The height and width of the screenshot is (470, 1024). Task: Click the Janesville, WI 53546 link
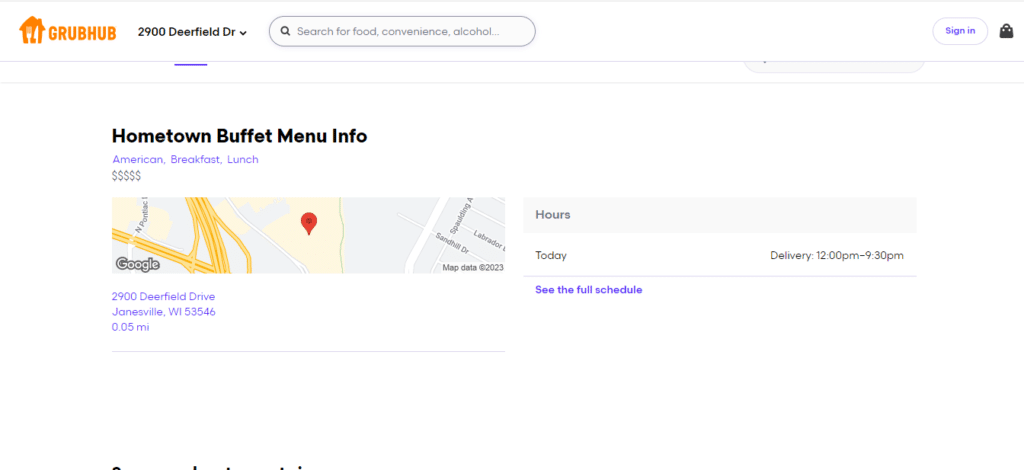click(163, 311)
